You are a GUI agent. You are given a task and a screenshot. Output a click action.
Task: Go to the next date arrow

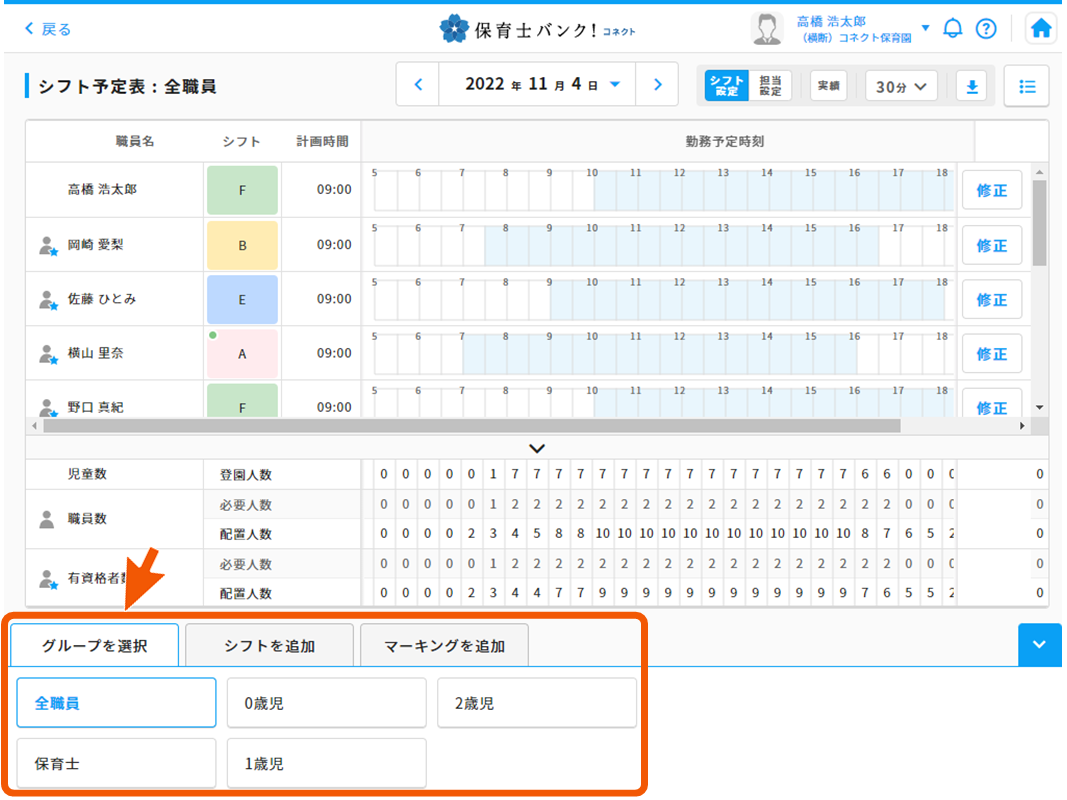click(x=657, y=84)
